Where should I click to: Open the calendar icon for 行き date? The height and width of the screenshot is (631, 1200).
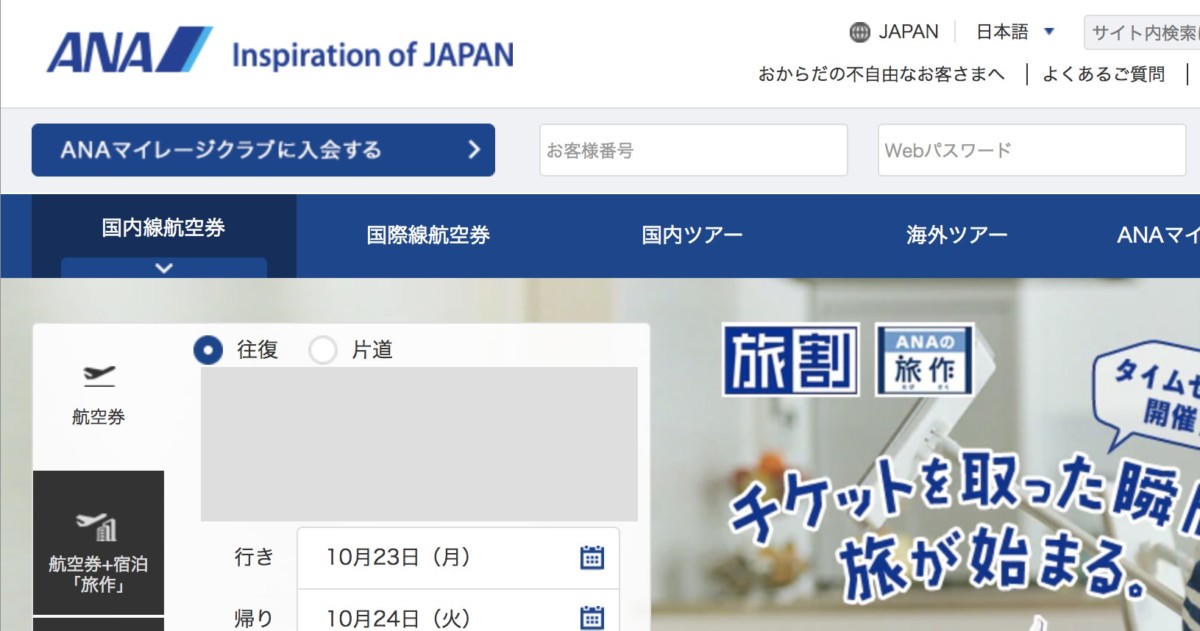pos(592,557)
